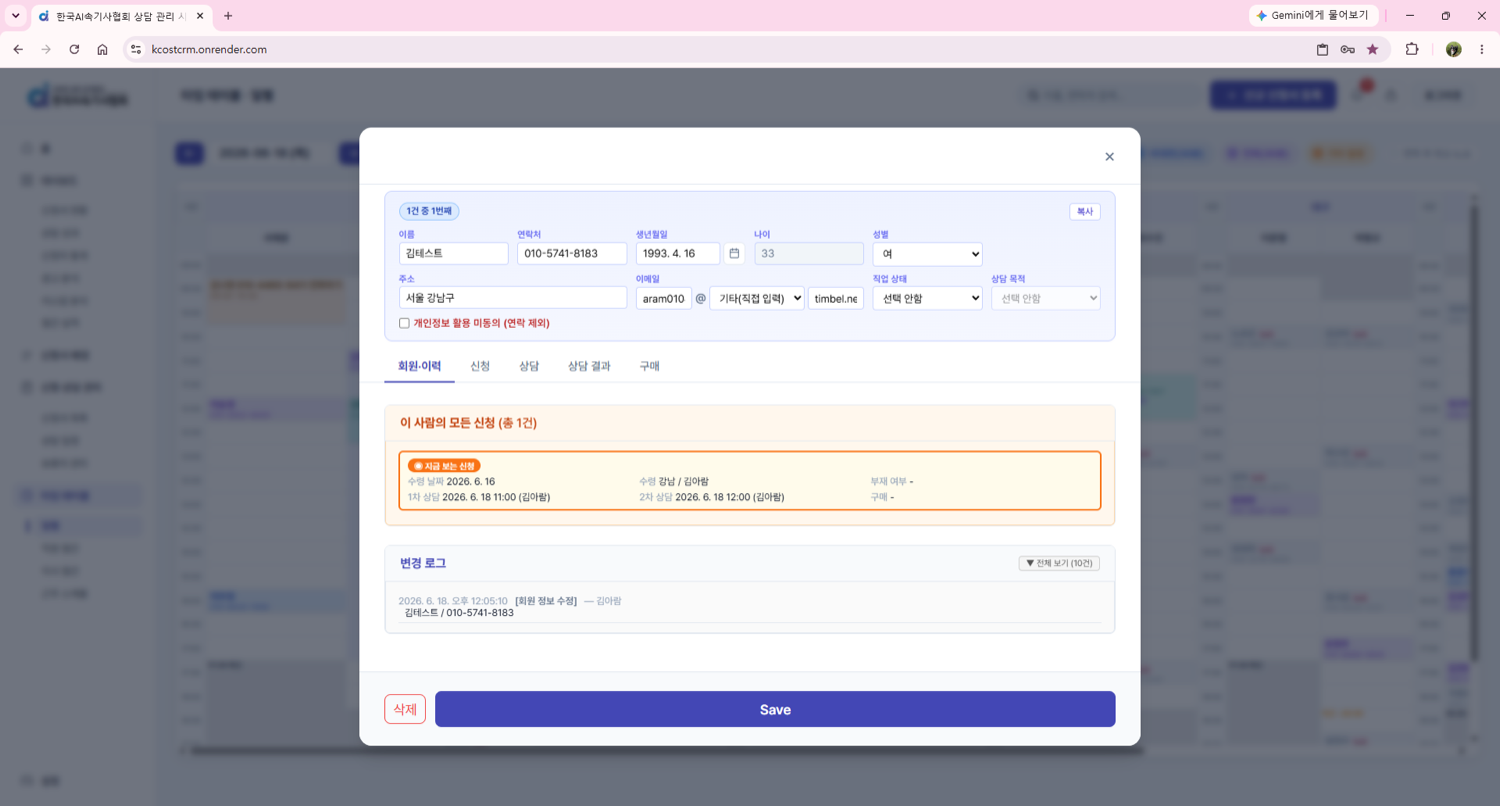Click the red 삭제 button

point(405,709)
